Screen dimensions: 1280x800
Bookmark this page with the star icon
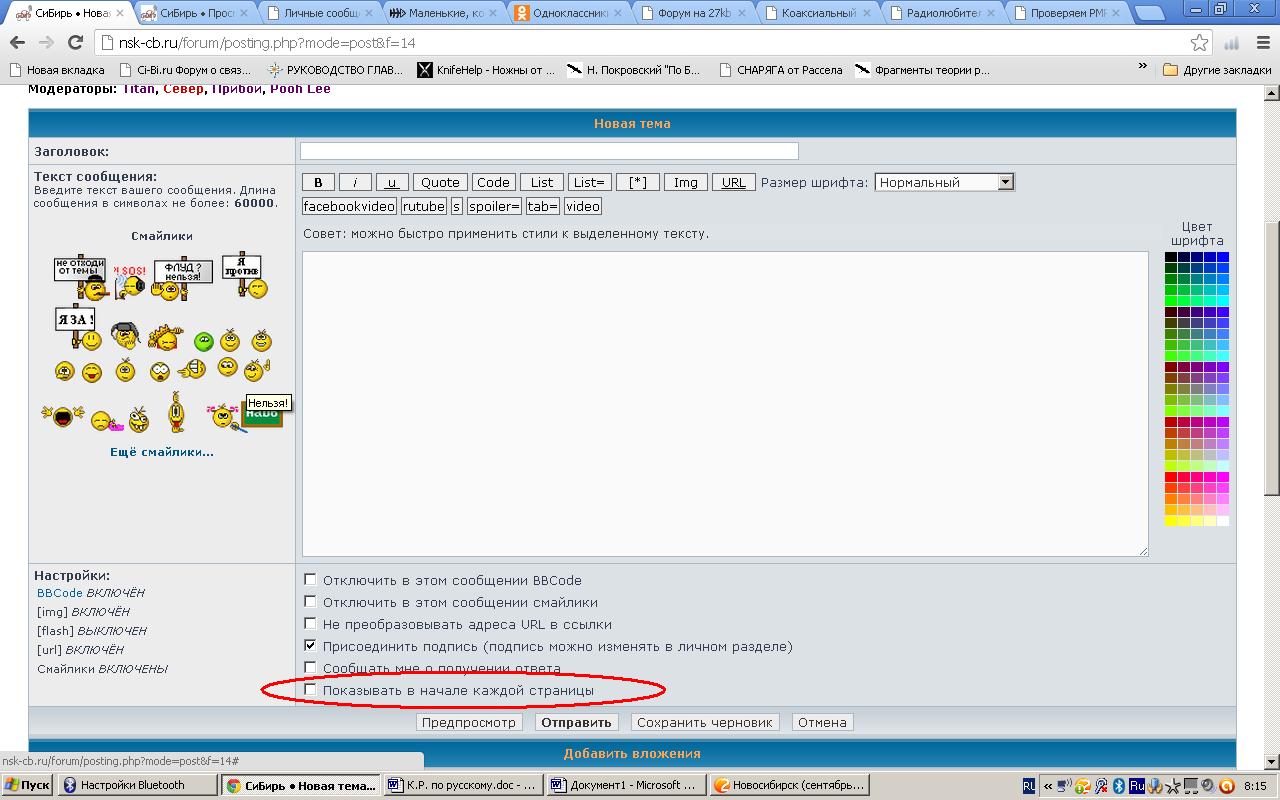1199,43
